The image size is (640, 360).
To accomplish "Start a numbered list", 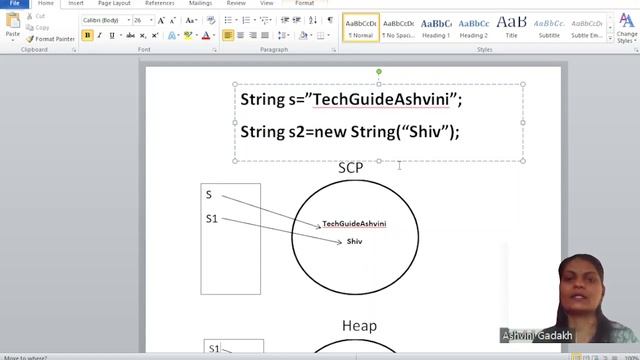I will click(246, 20).
